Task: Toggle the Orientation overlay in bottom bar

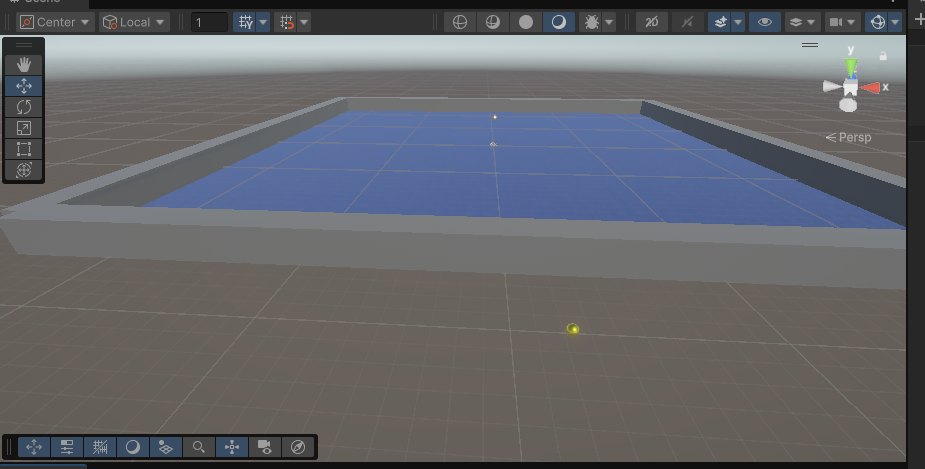Action: tap(232, 447)
